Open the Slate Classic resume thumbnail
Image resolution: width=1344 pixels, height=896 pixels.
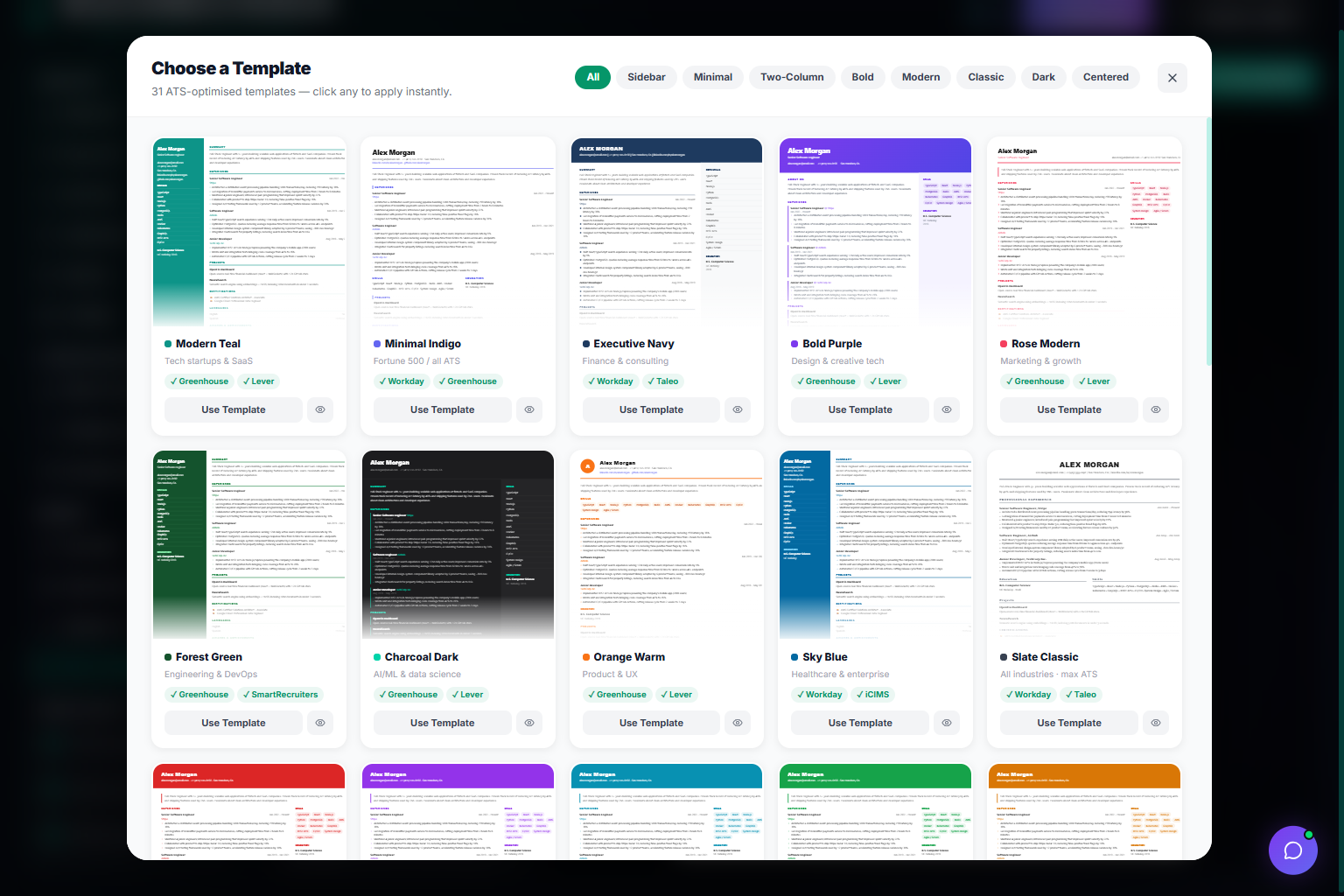pyautogui.click(x=1085, y=545)
